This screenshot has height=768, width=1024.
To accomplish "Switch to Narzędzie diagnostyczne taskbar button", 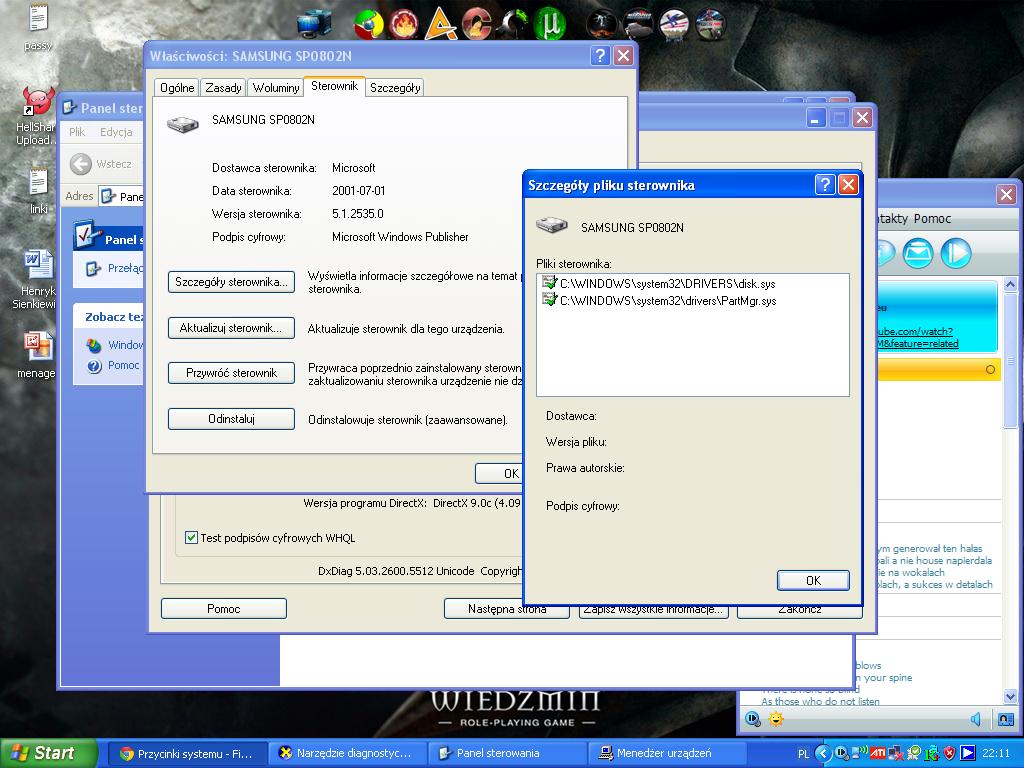I will click(x=346, y=753).
